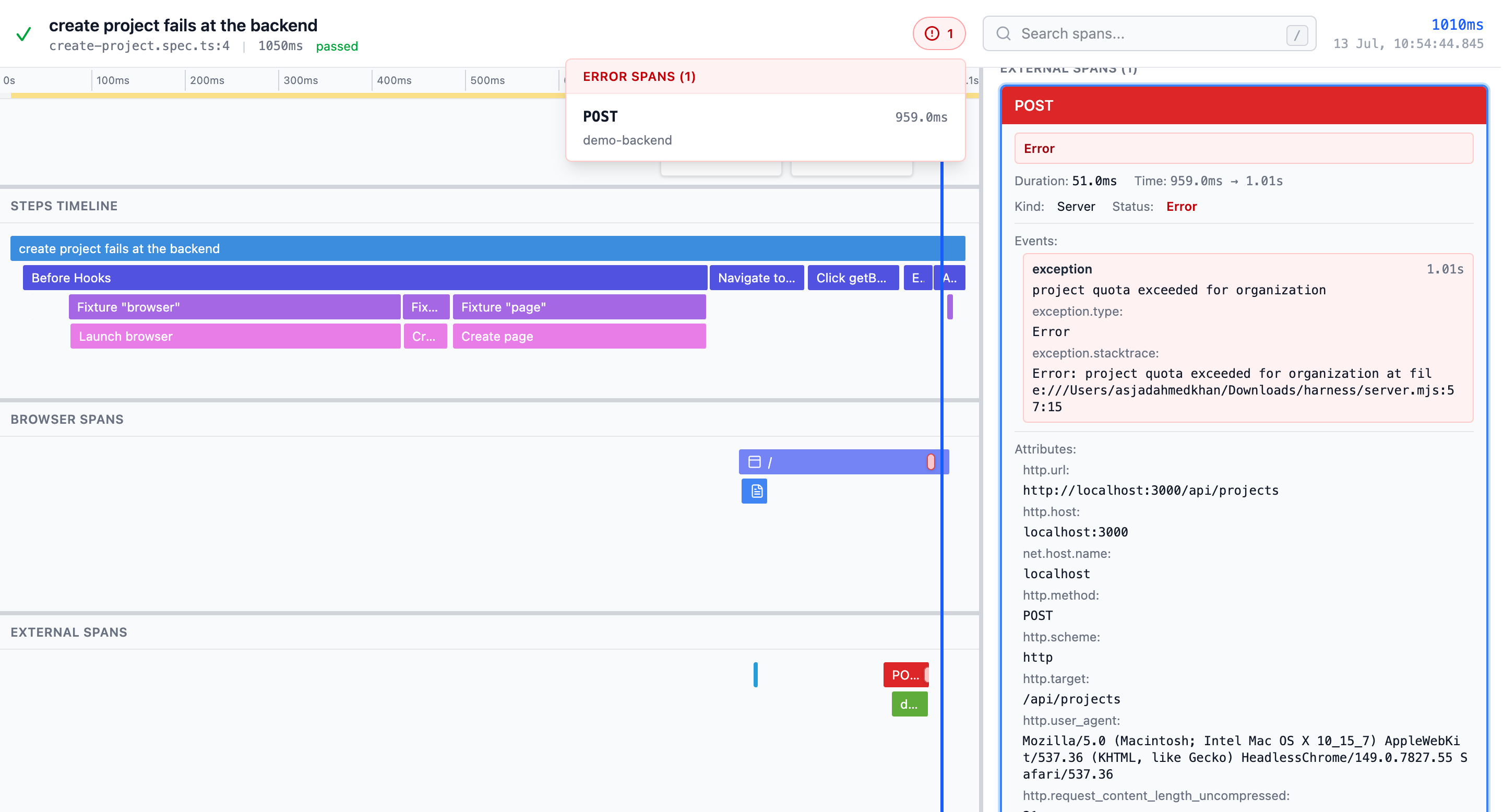Click the 1010ms timestamp at top right
The image size is (1503, 812).
(x=1457, y=25)
